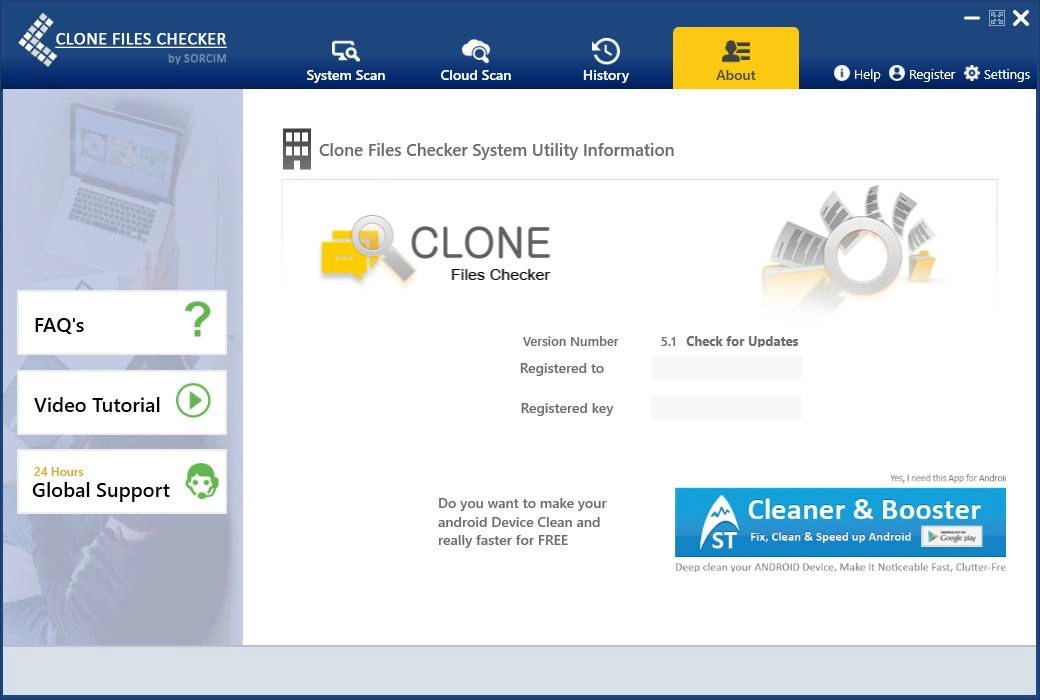Click 'Deep clean your ANDROID Device' text

840,567
